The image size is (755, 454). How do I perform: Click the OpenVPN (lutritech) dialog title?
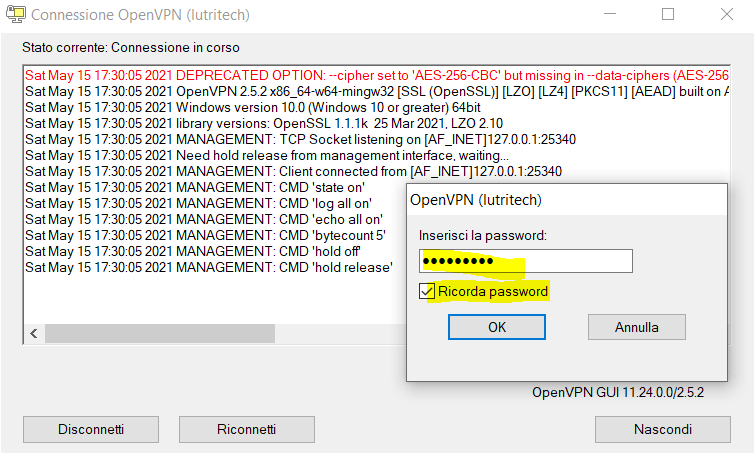pos(476,200)
